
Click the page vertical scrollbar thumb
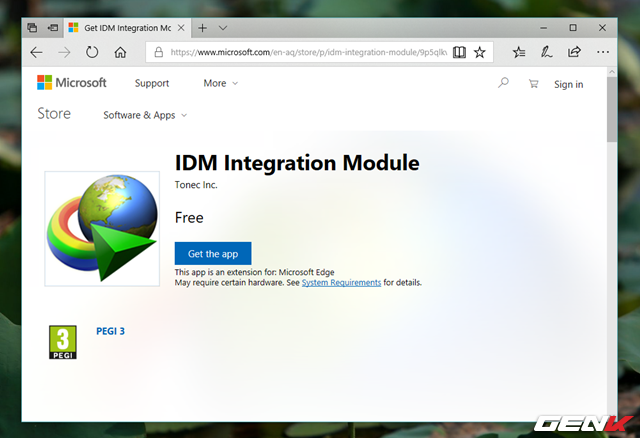[611, 109]
